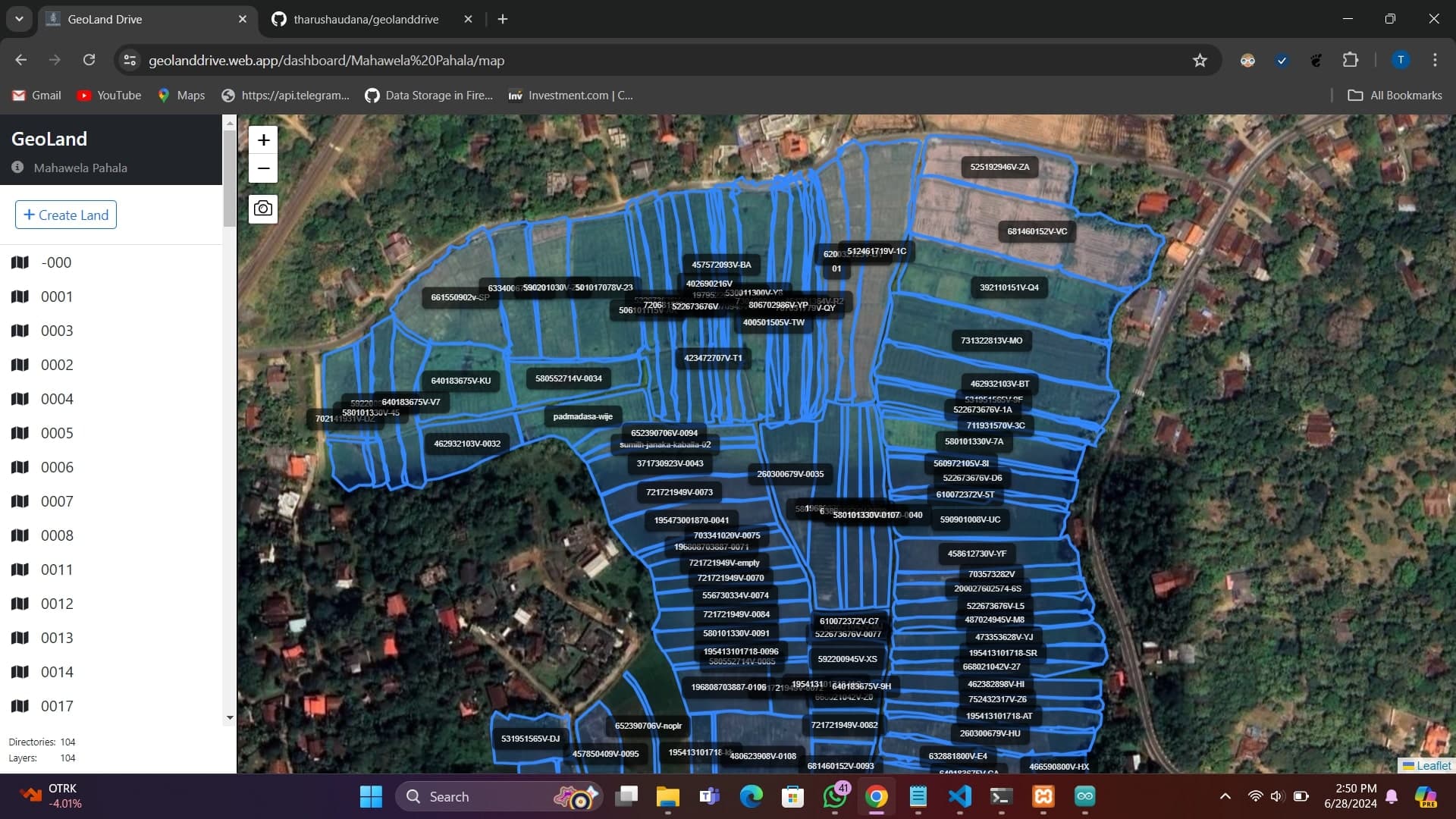
Task: Open the YouTube bookmark
Action: (109, 96)
